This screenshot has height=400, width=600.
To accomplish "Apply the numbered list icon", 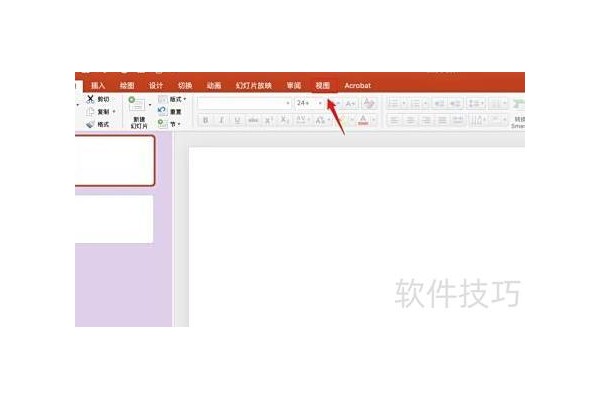I will (x=418, y=103).
